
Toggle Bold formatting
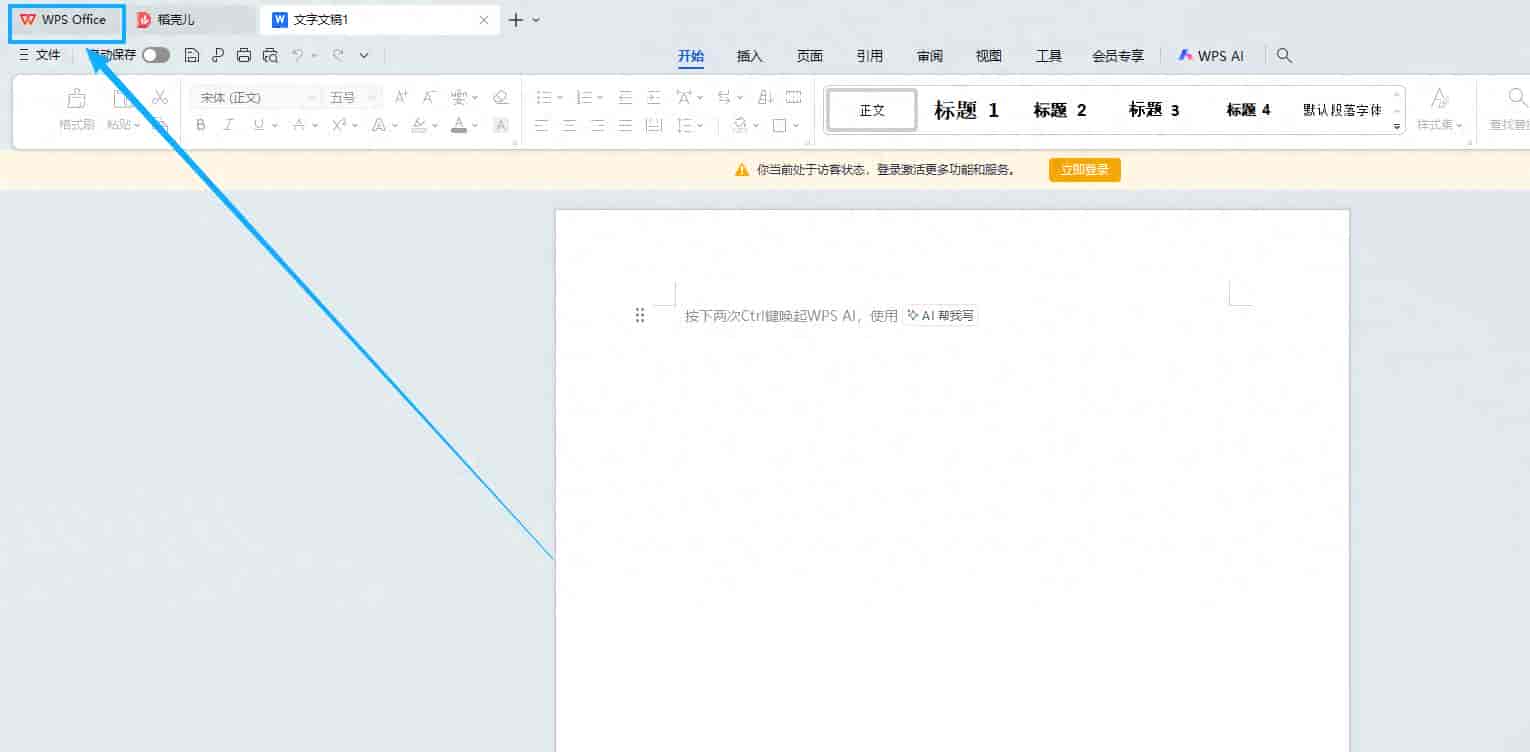tap(201, 125)
